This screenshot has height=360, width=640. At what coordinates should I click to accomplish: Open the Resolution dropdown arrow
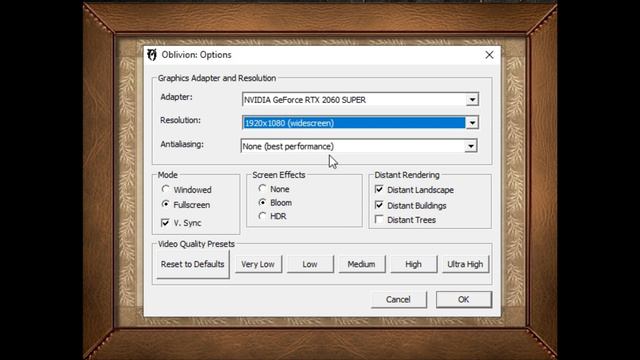pos(472,123)
